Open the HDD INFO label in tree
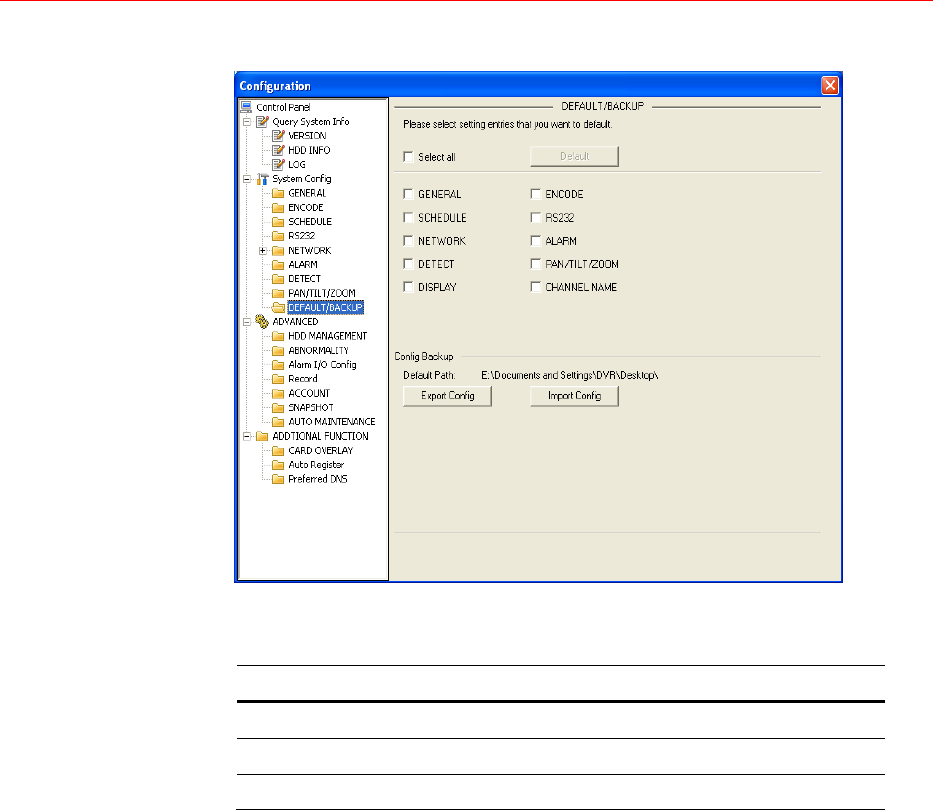The image size is (933, 810). pyautogui.click(x=309, y=150)
